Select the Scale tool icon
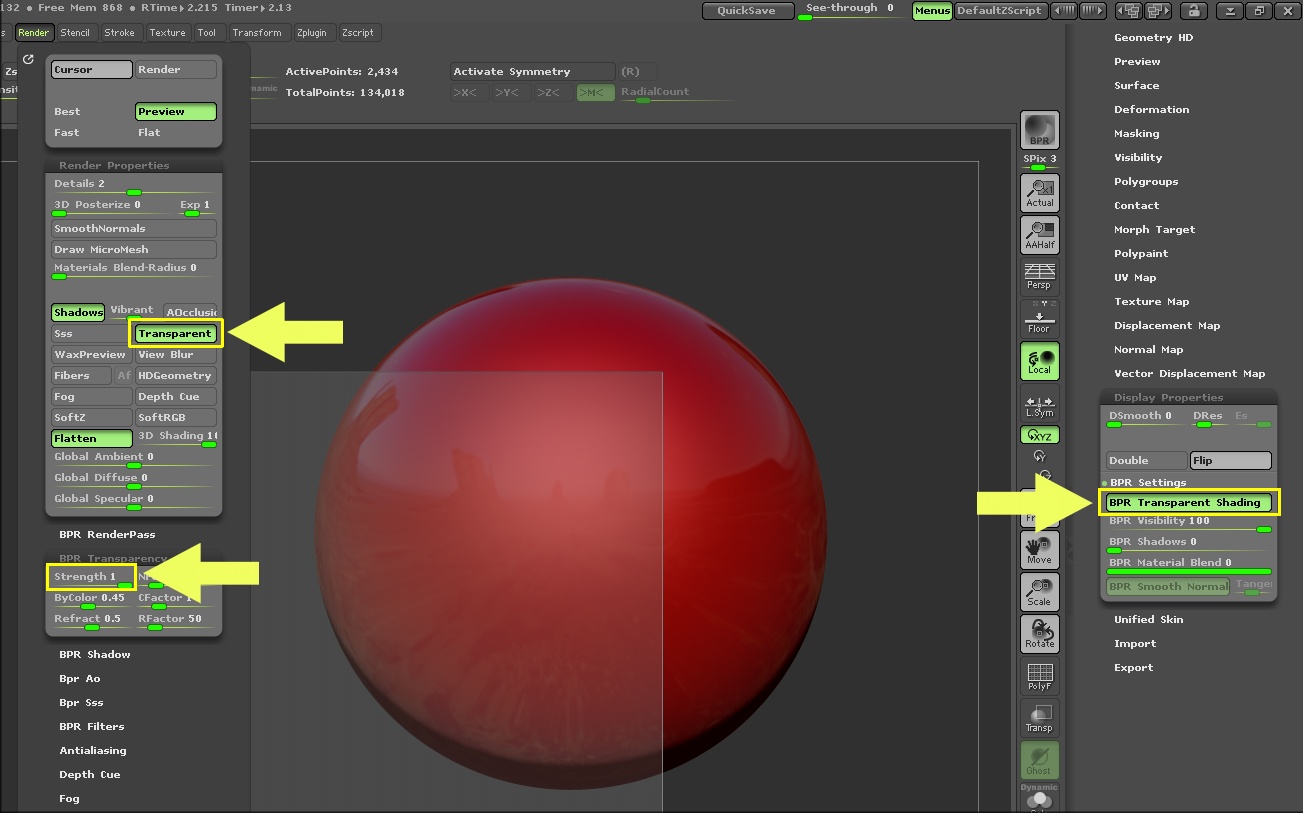 [x=1039, y=592]
